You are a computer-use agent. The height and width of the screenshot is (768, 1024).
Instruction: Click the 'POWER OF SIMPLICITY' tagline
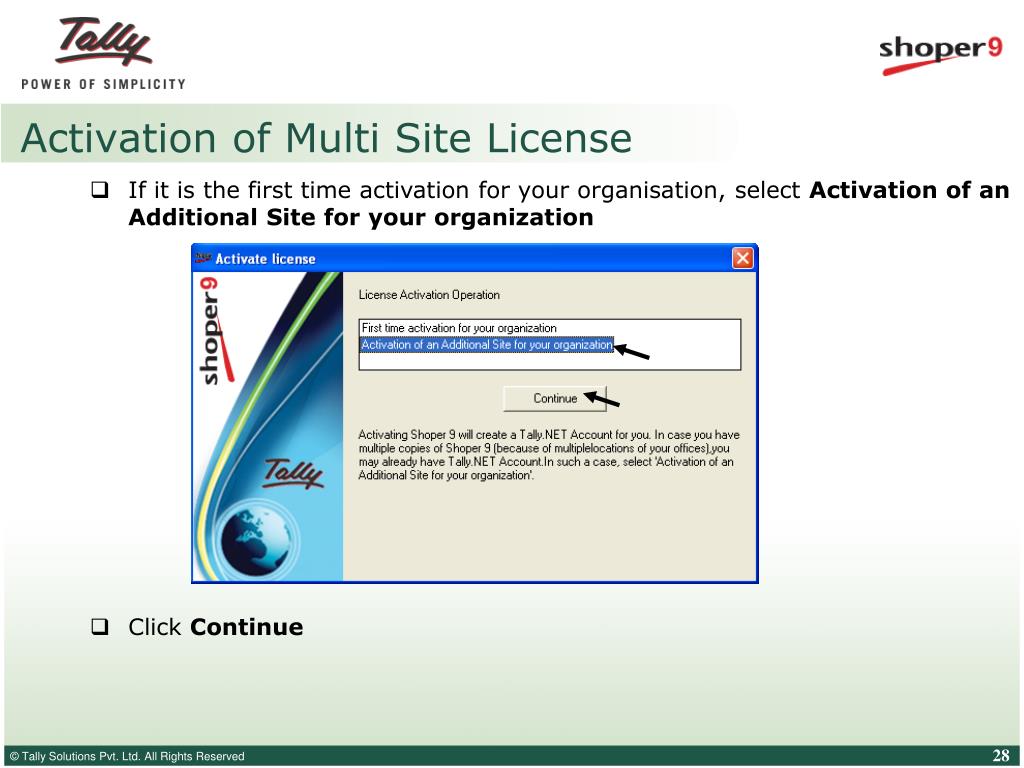[103, 84]
